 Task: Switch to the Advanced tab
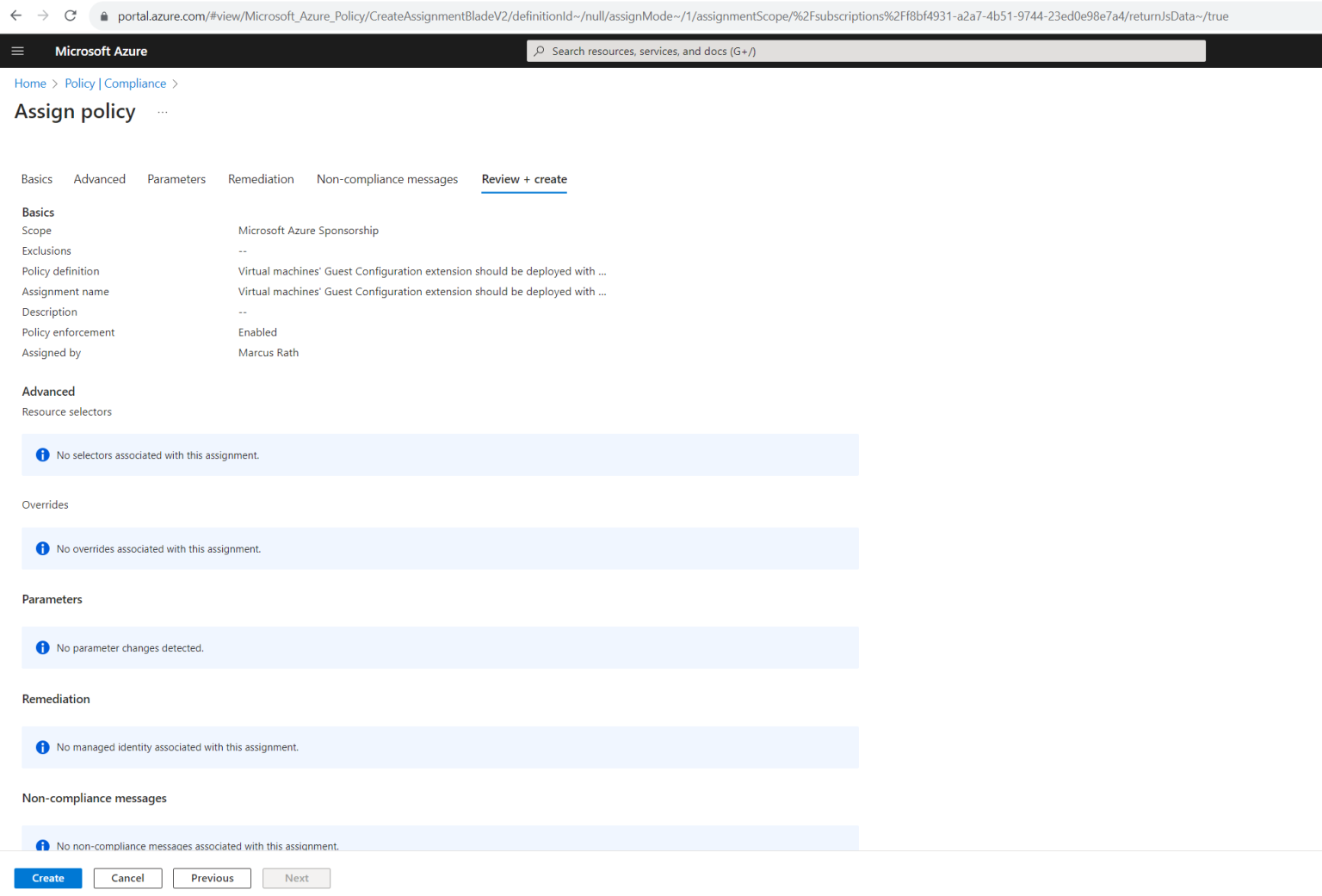[99, 179]
